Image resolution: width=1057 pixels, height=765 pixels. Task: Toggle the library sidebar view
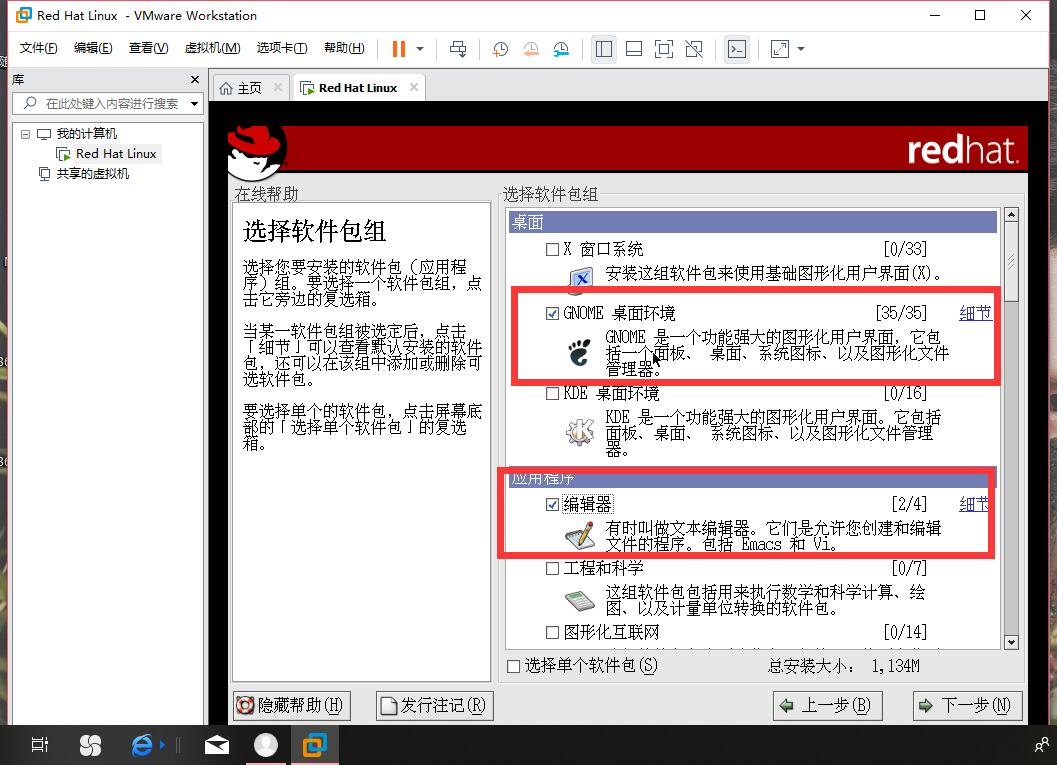604,49
